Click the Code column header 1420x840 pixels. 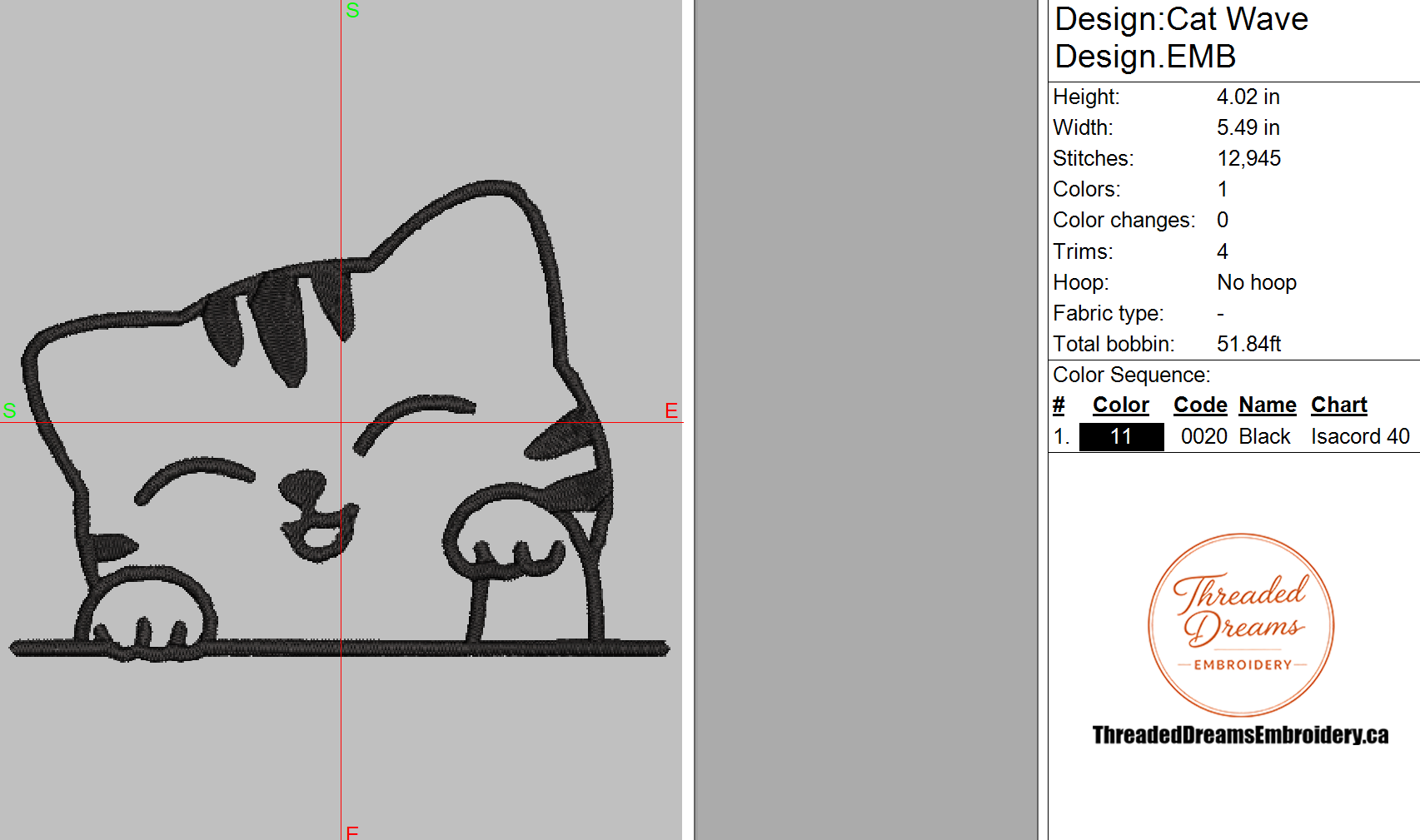click(1200, 405)
